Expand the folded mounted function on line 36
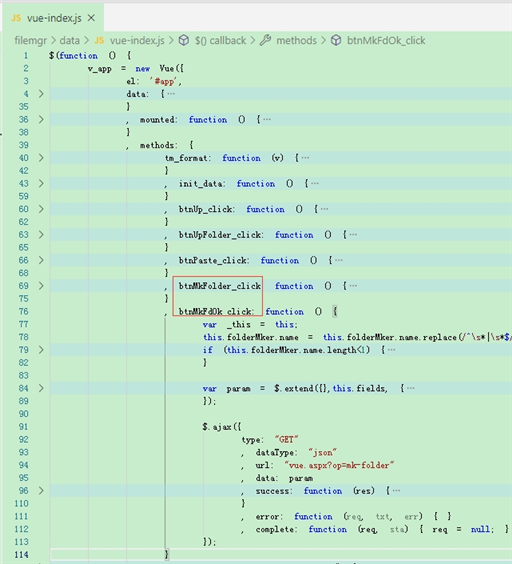The height and width of the screenshot is (564, 512). pyautogui.click(x=41, y=119)
